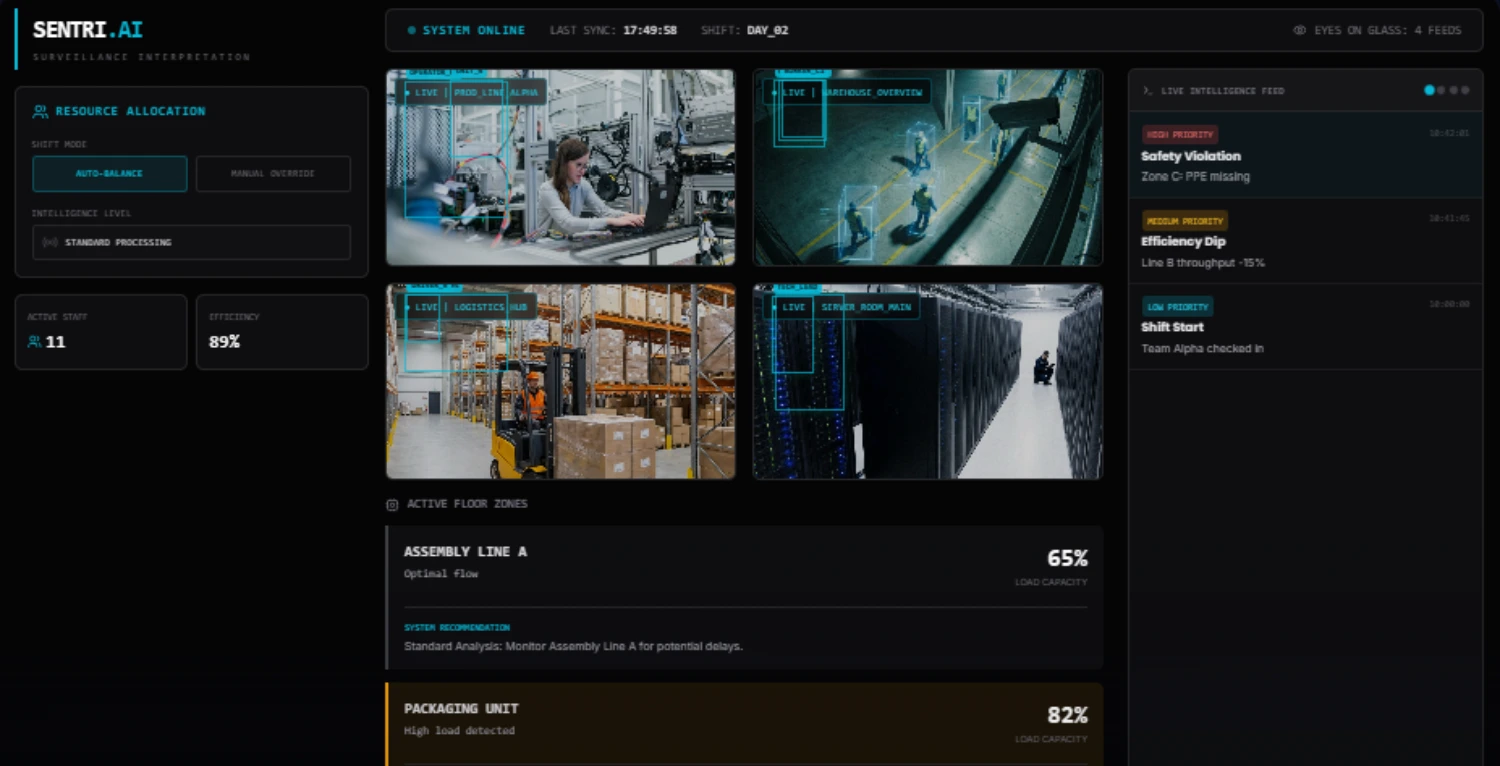Click the eye icon beside Eyes on Glass
This screenshot has height=766, width=1500.
pos(1299,30)
